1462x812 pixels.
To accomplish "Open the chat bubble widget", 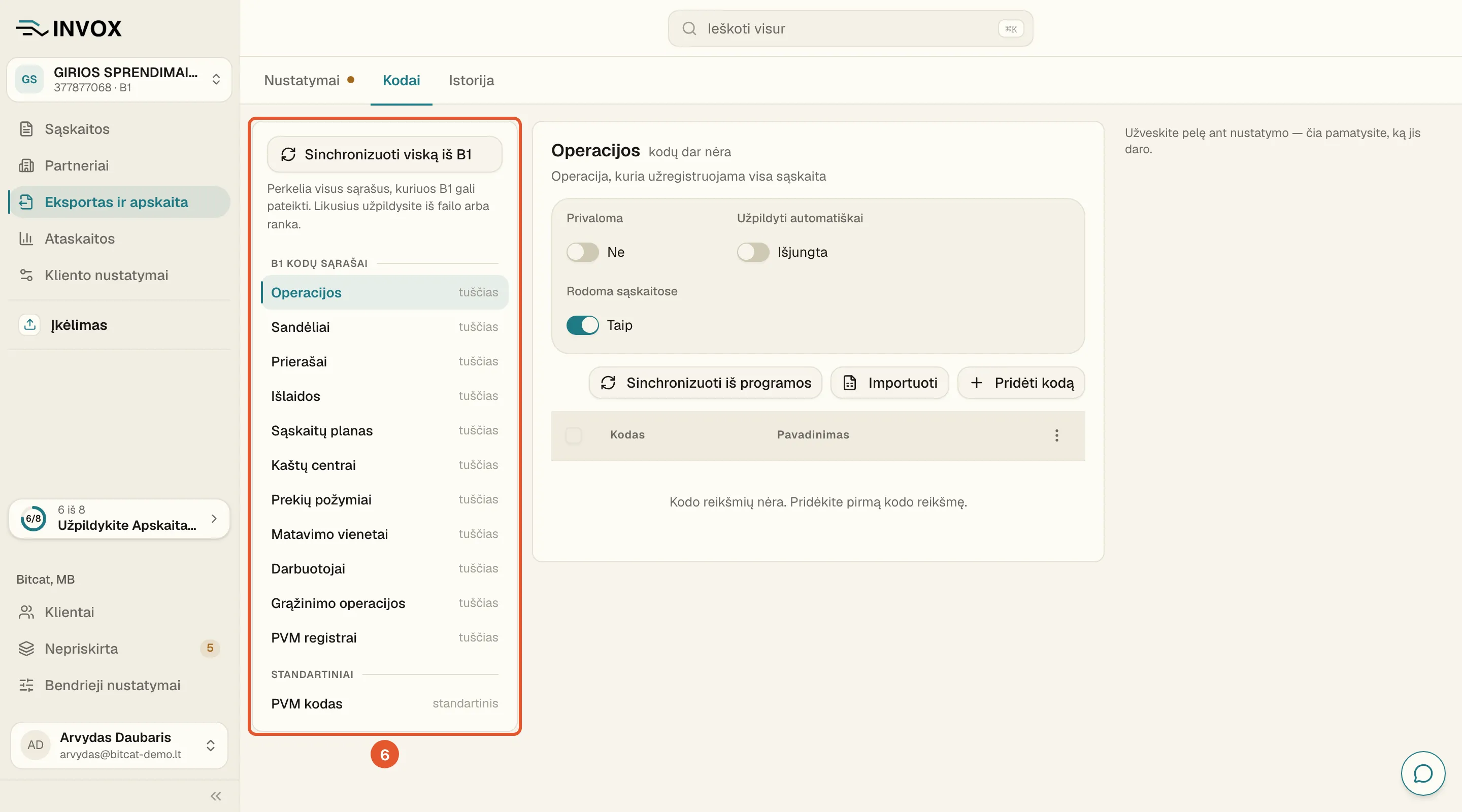I will pos(1423,773).
